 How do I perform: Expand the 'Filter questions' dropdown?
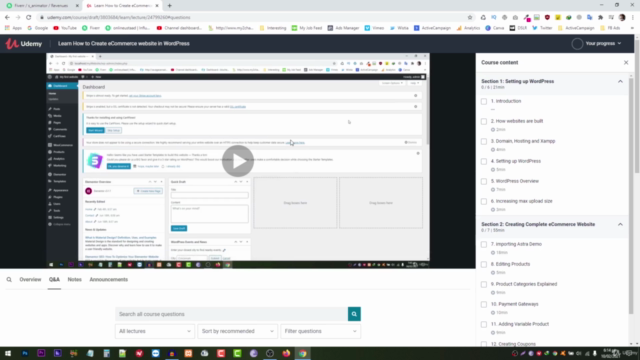coord(320,331)
